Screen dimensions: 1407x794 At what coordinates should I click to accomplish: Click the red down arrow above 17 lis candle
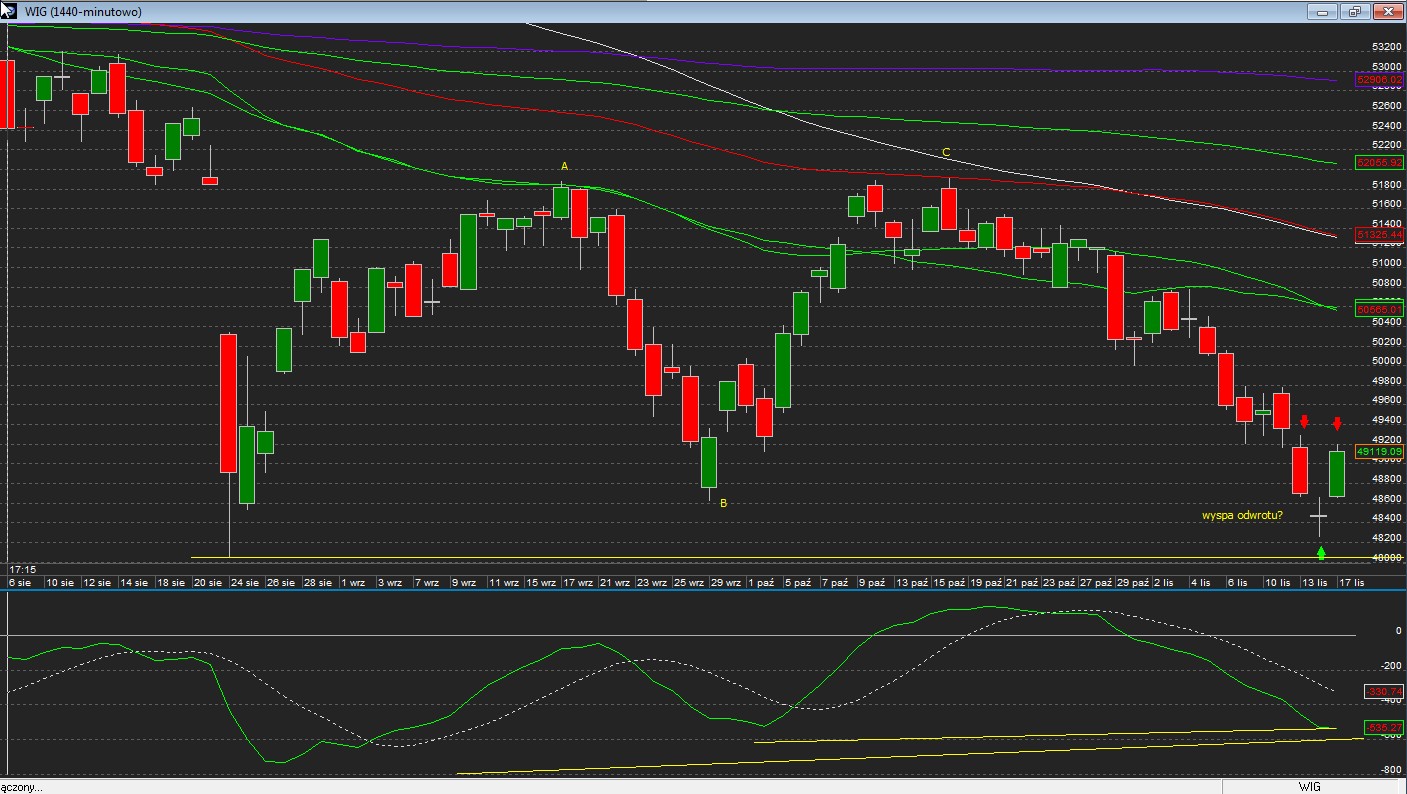pos(1337,423)
